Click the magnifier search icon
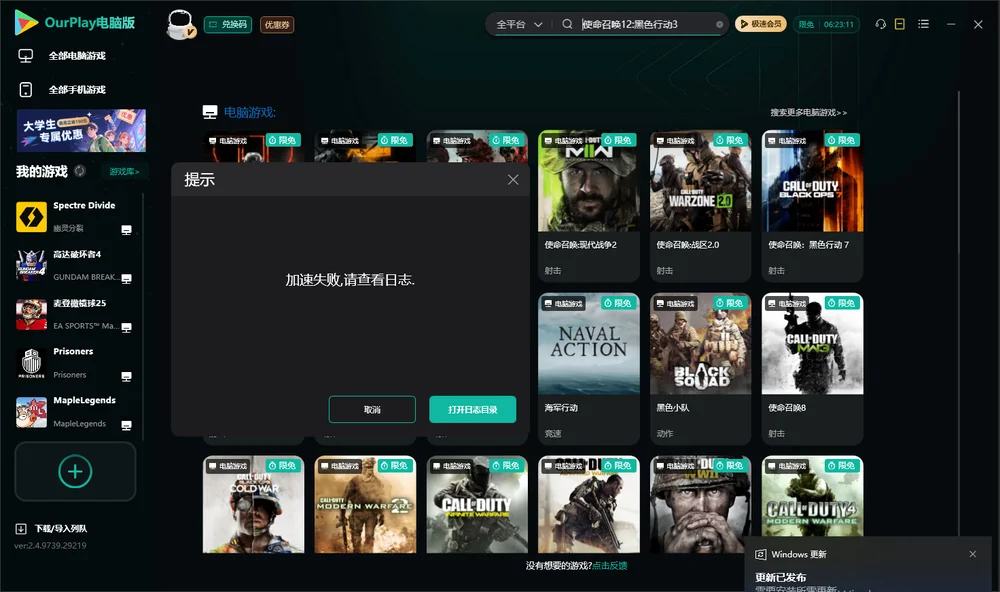Viewport: 1000px width, 592px height. pyautogui.click(x=567, y=24)
